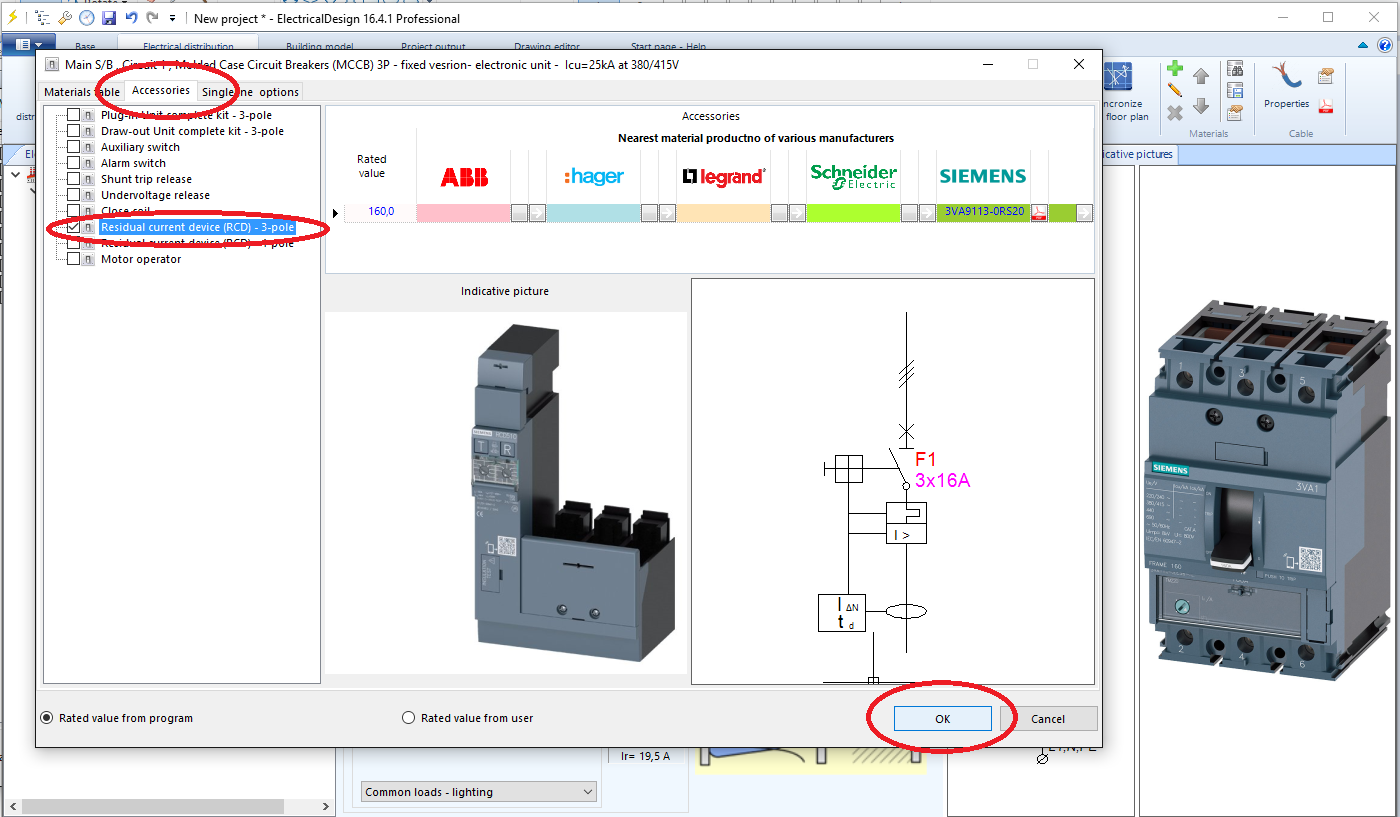Click the gray X Delete material icon

(x=1175, y=112)
